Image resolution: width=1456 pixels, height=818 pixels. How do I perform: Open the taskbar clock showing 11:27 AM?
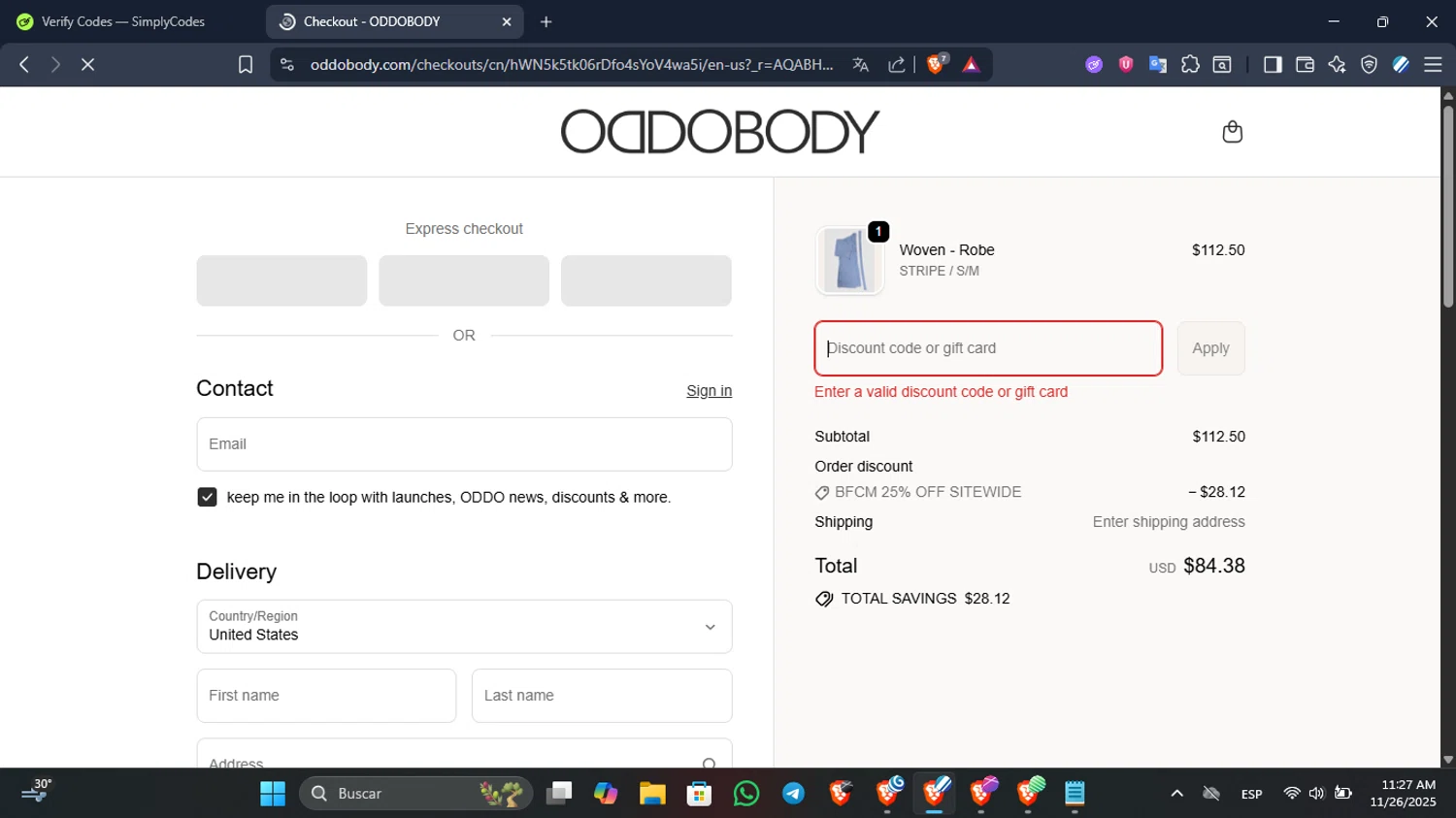click(x=1404, y=794)
